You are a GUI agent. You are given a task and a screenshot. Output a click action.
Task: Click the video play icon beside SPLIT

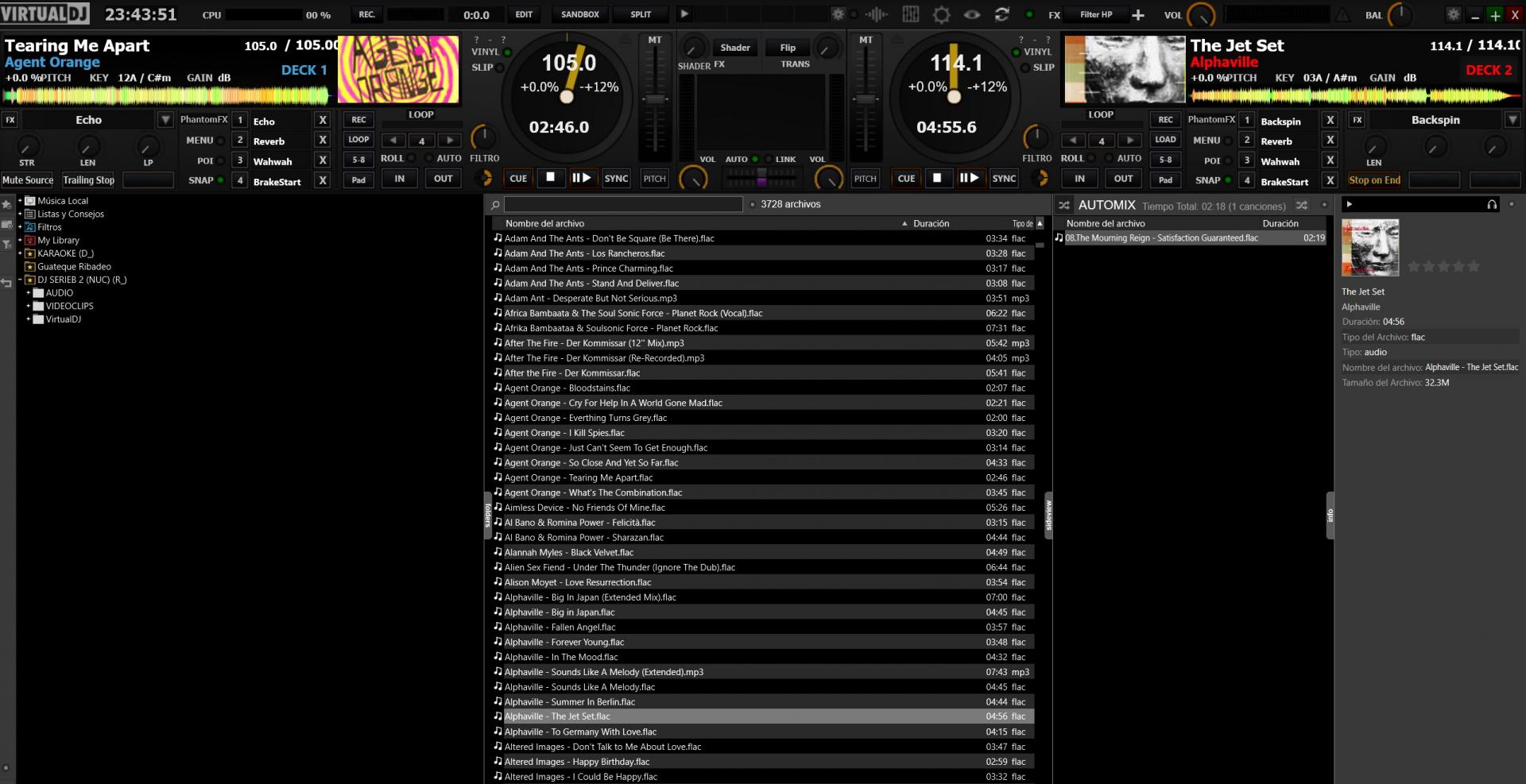684,14
